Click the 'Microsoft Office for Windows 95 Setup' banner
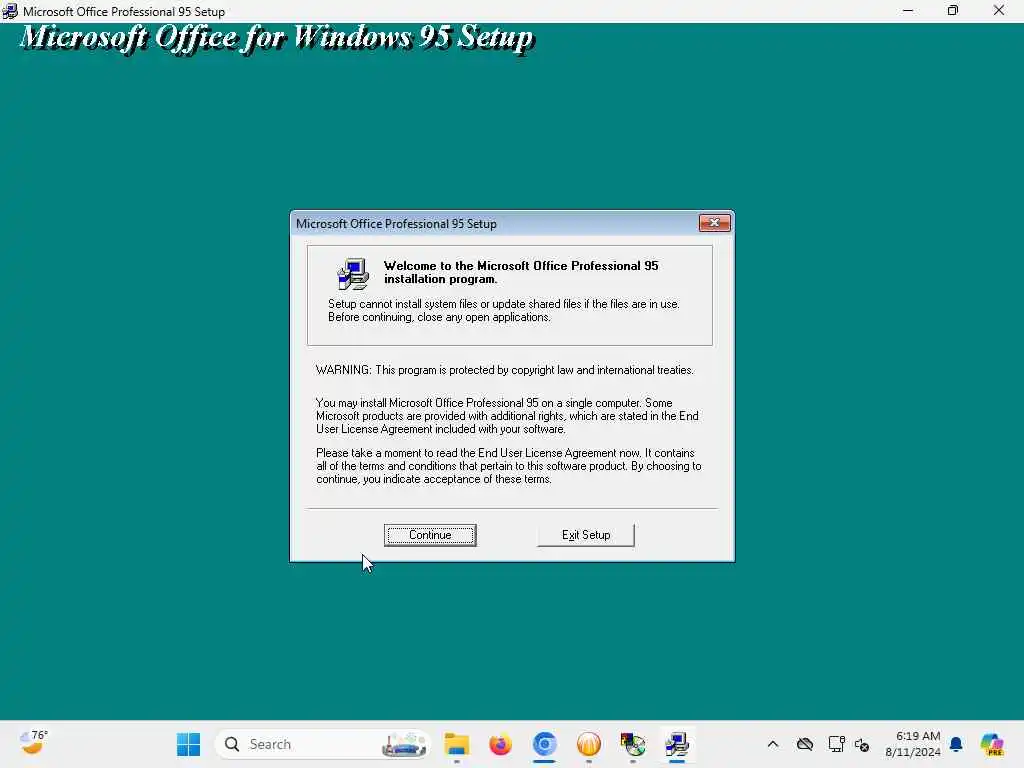The image size is (1024, 768). tap(277, 38)
